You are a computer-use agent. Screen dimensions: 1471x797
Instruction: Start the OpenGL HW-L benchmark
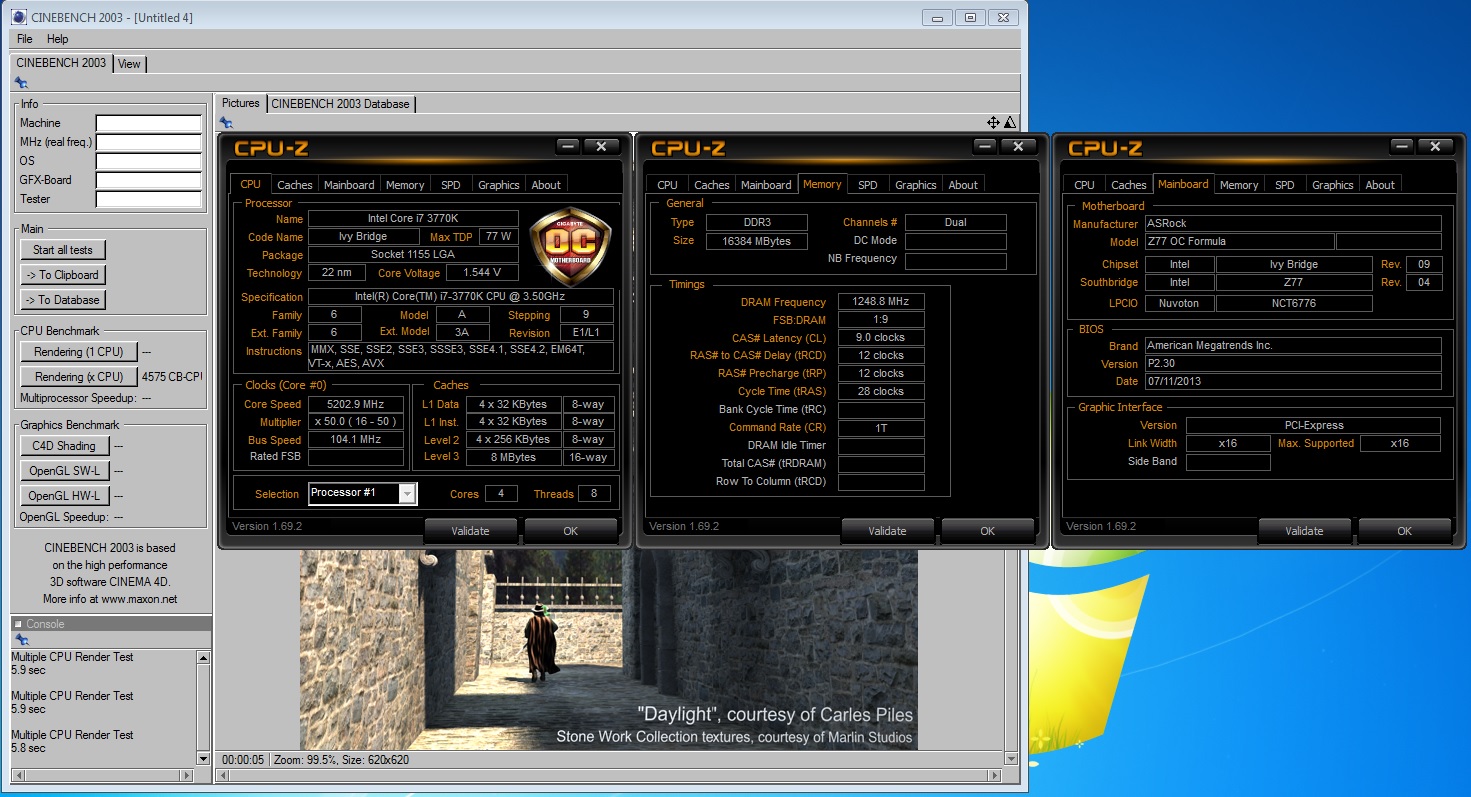pos(64,496)
